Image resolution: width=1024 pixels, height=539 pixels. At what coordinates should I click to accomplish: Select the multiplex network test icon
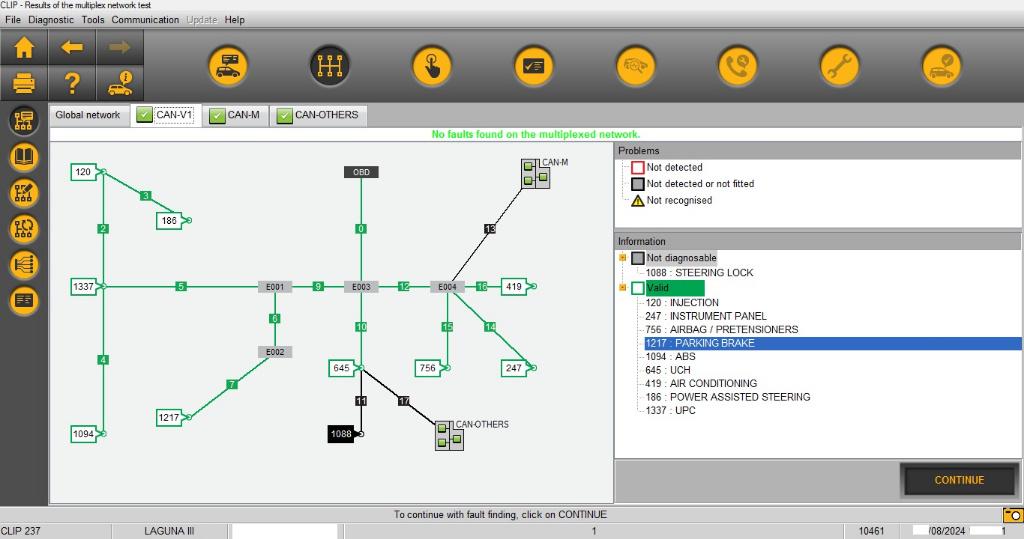(x=330, y=66)
